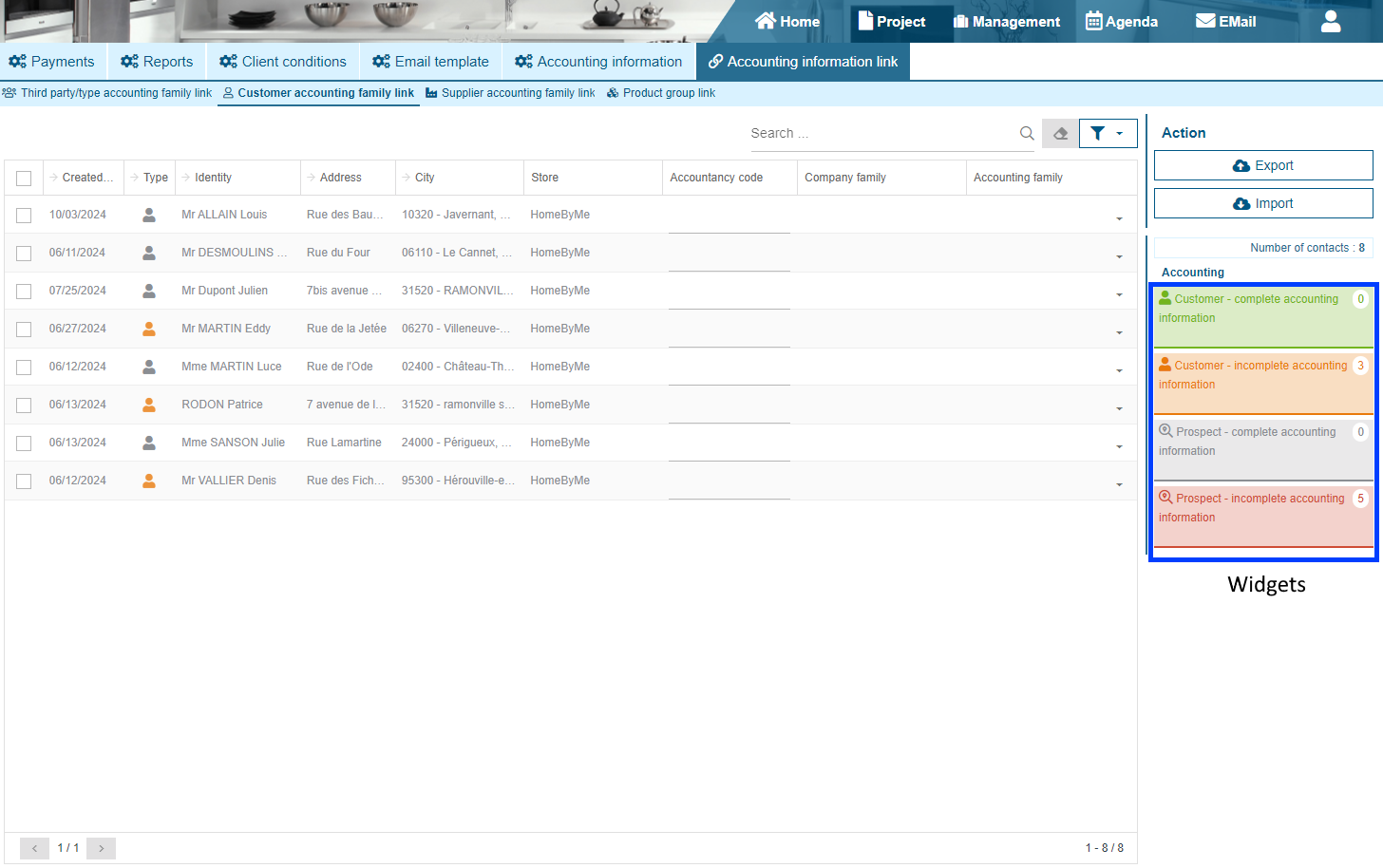
Task: Check the box for Mr Dupont Julien row
Action: tap(24, 292)
